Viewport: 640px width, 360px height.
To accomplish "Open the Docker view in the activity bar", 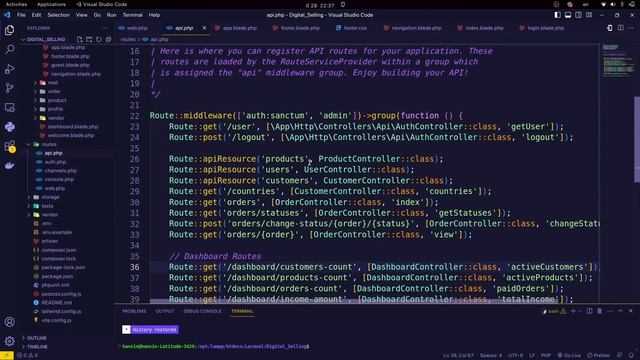I will coord(9,165).
